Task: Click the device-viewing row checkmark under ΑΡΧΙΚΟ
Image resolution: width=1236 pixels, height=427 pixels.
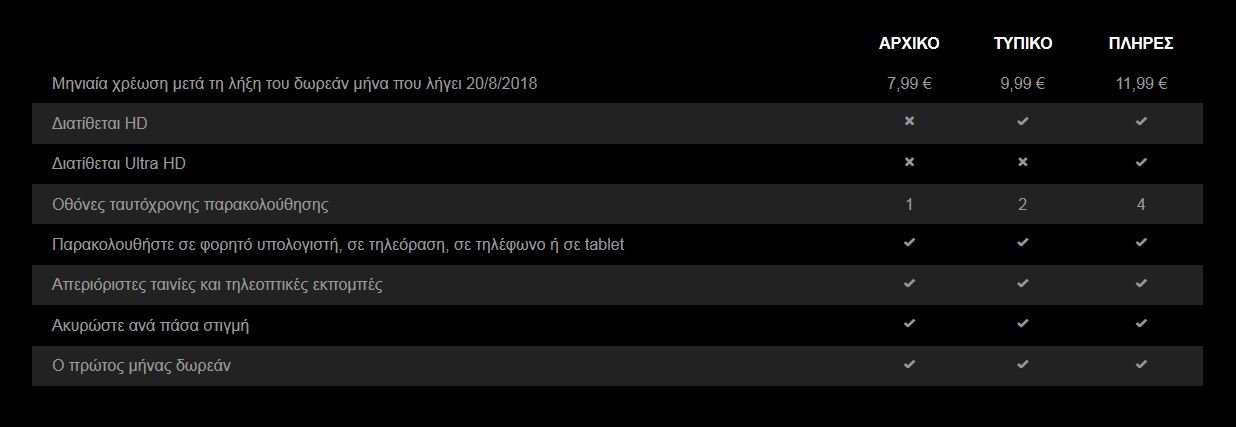Action: coord(909,243)
